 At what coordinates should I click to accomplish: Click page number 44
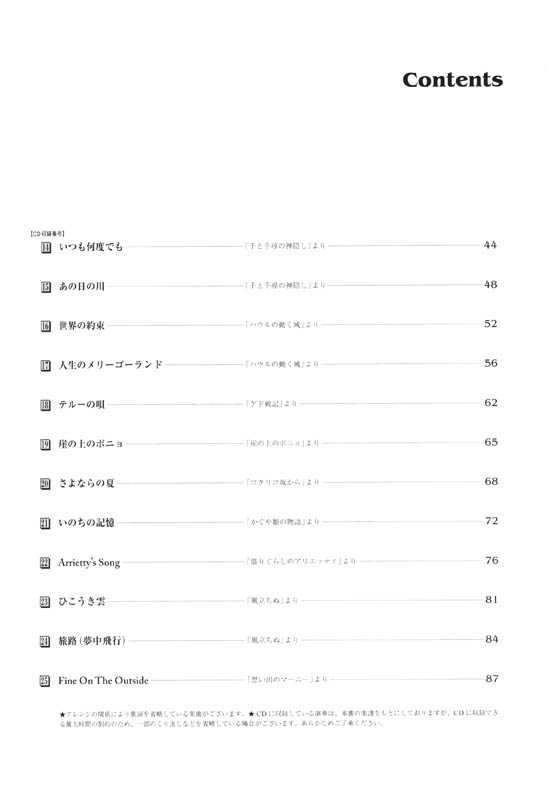[490, 245]
